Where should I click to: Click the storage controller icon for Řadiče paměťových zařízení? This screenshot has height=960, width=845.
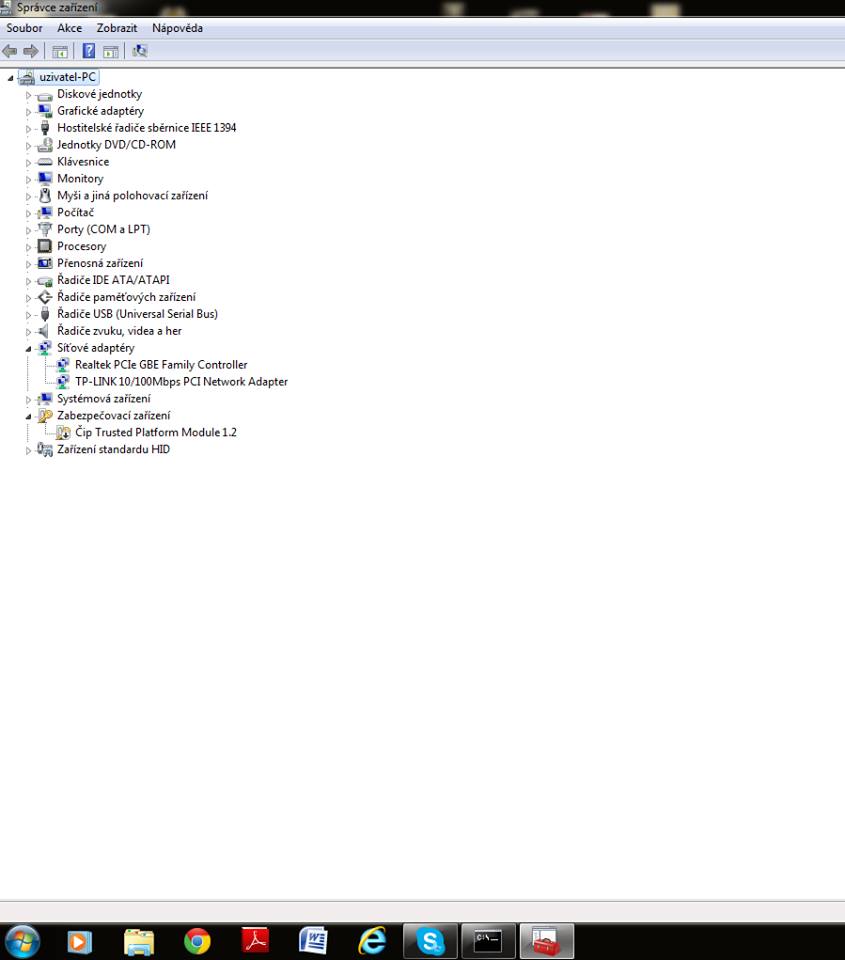[x=45, y=297]
